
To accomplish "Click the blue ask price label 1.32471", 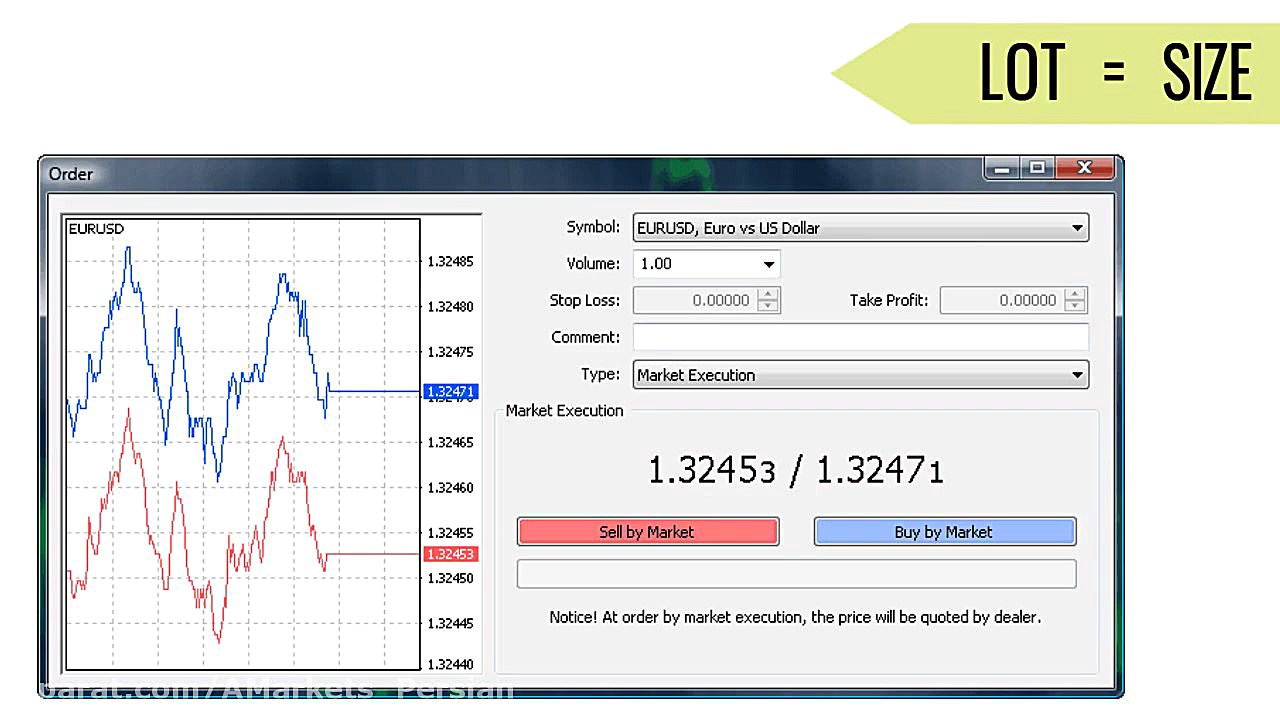I will point(450,392).
